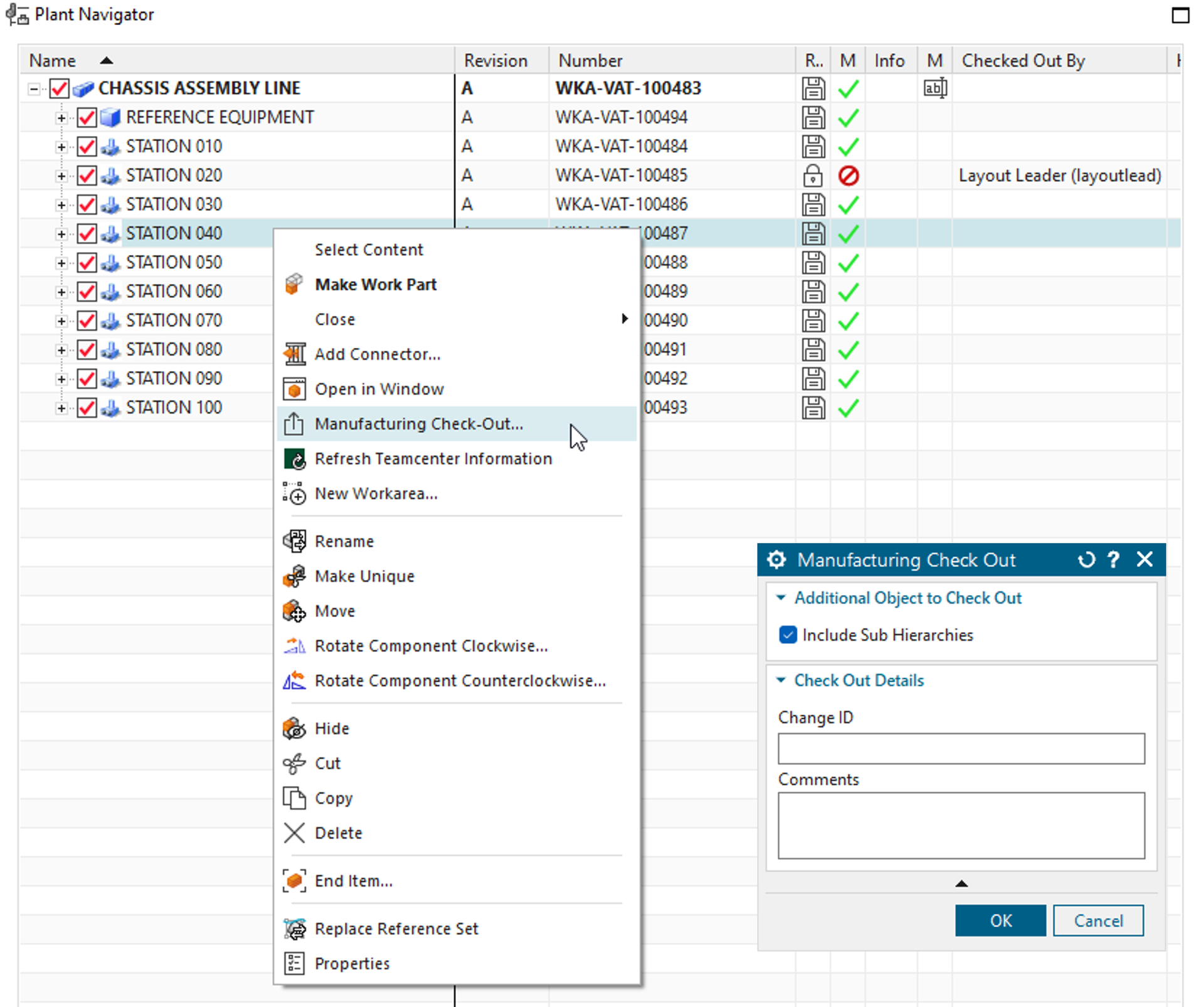This screenshot has height=1007, width=1204.
Task: Toggle the STATION 010 visibility checkbox
Action: [x=87, y=147]
